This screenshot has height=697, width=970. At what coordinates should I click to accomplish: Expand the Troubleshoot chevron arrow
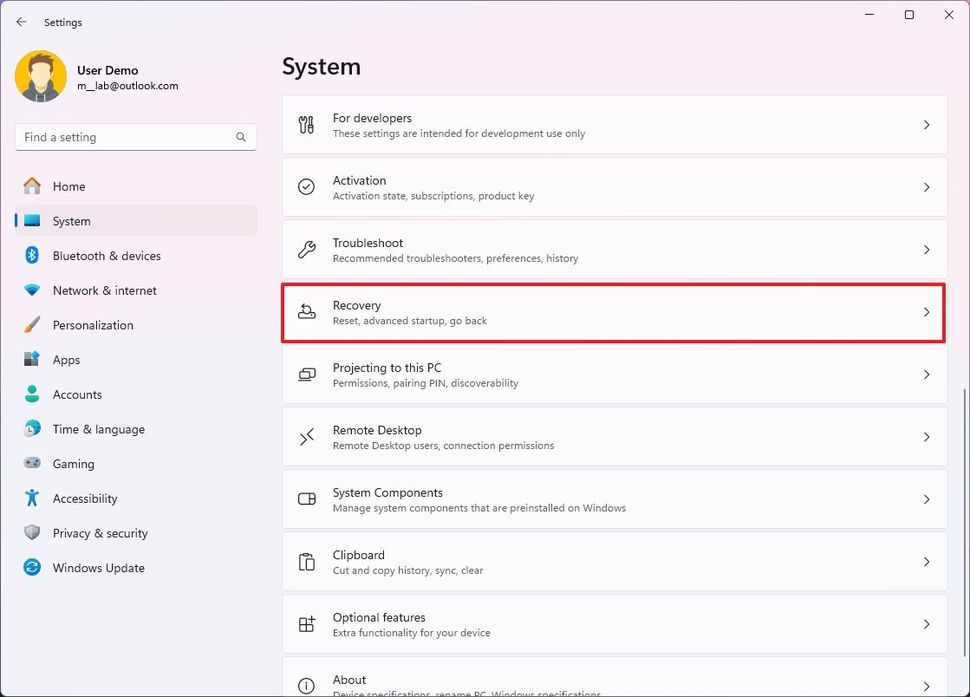coord(926,250)
